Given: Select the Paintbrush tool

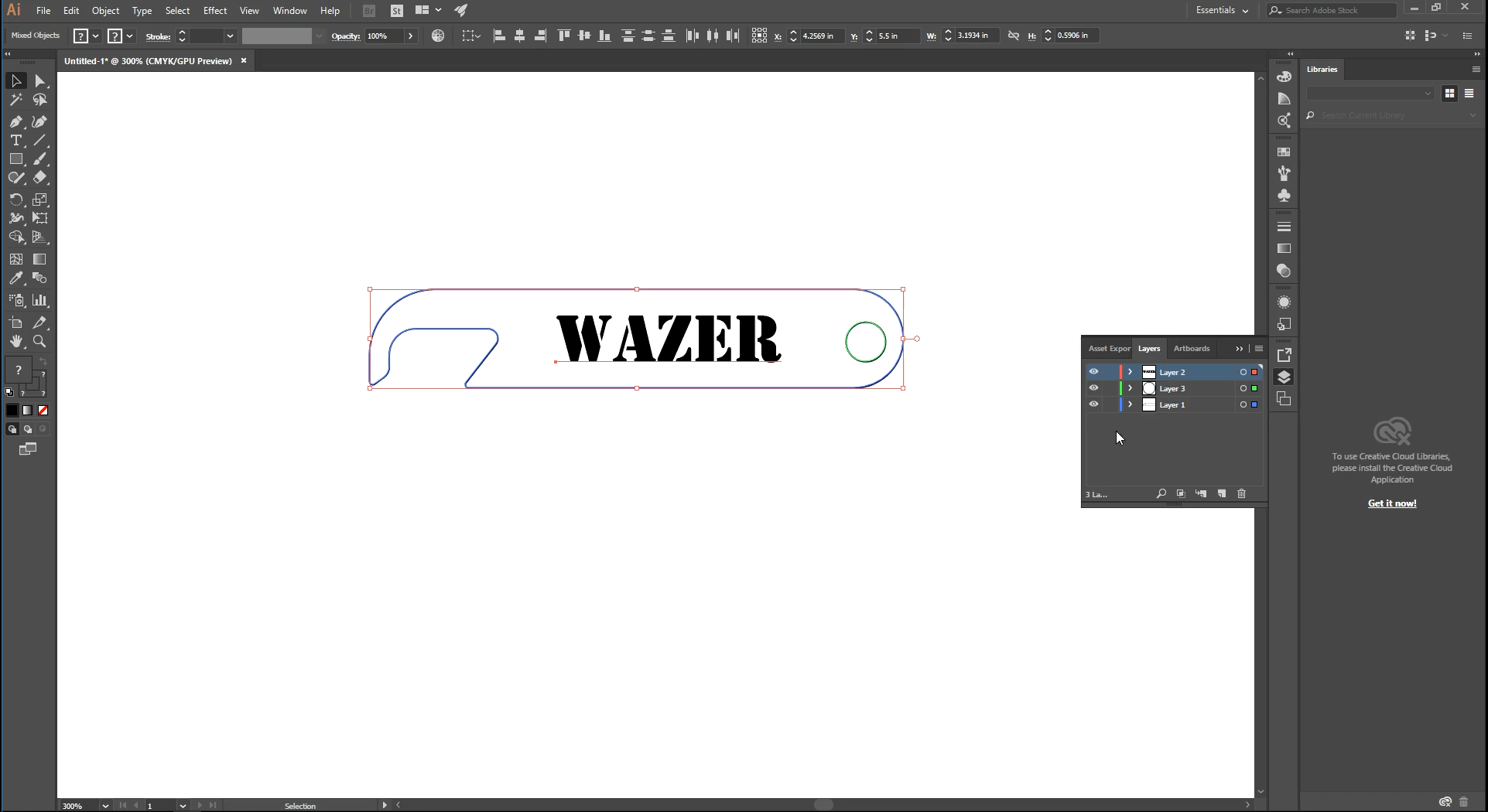Looking at the screenshot, I should coord(40,159).
